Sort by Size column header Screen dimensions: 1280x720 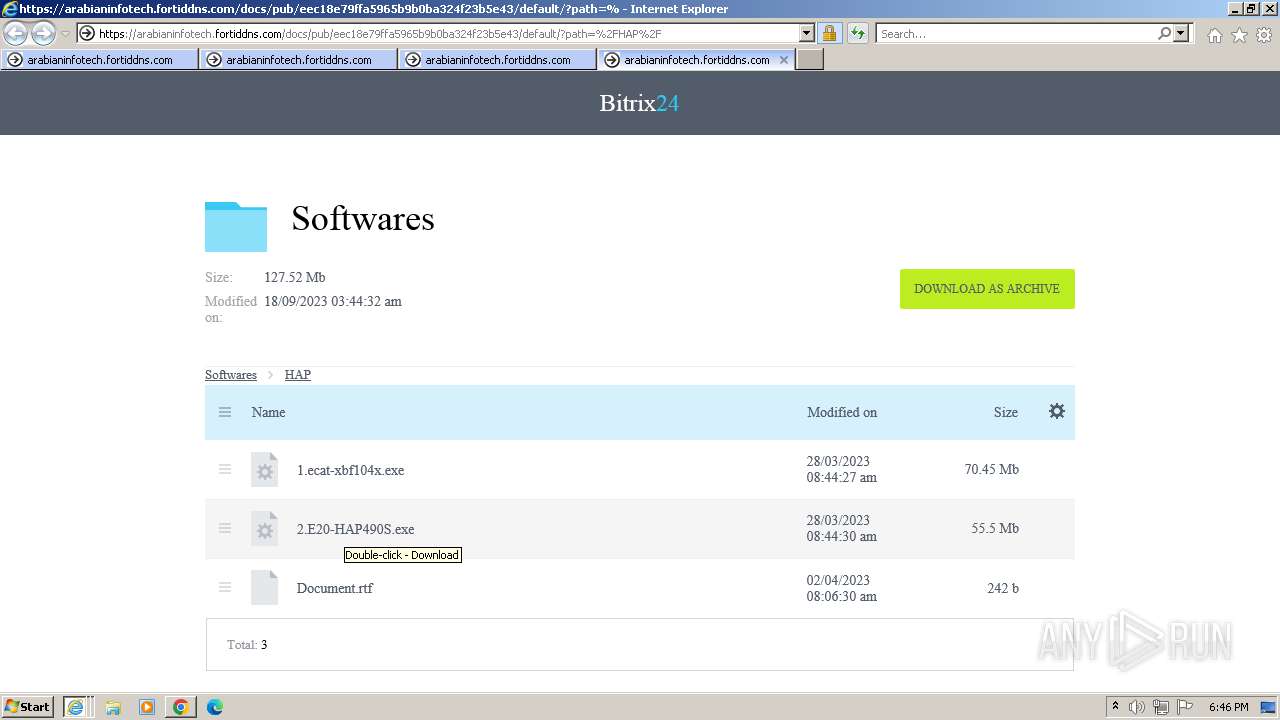[x=1006, y=412]
